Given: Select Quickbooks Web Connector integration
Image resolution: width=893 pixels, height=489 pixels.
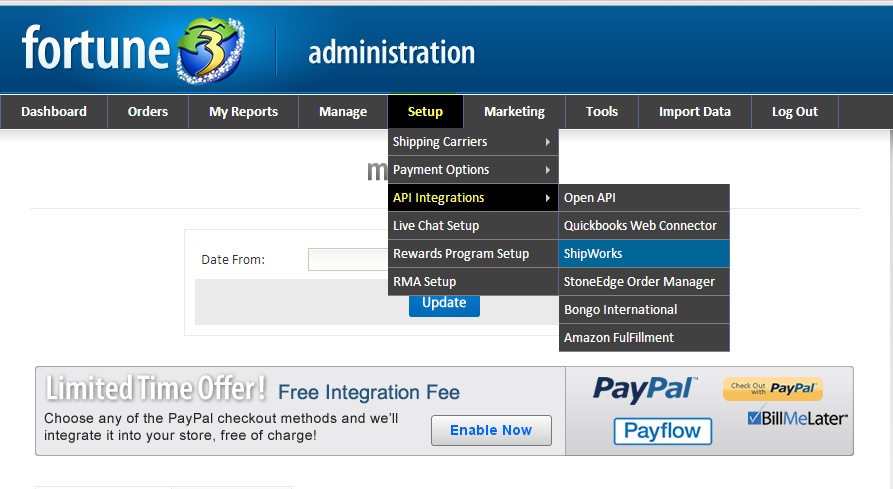Looking at the screenshot, I should 644,225.
